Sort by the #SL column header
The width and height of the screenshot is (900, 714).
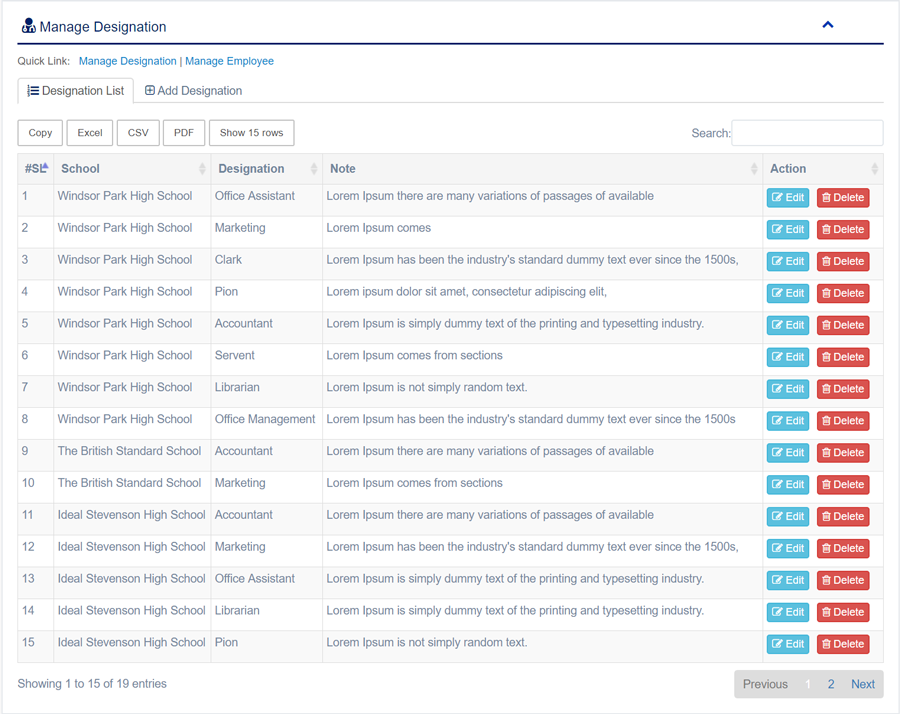tap(36, 169)
